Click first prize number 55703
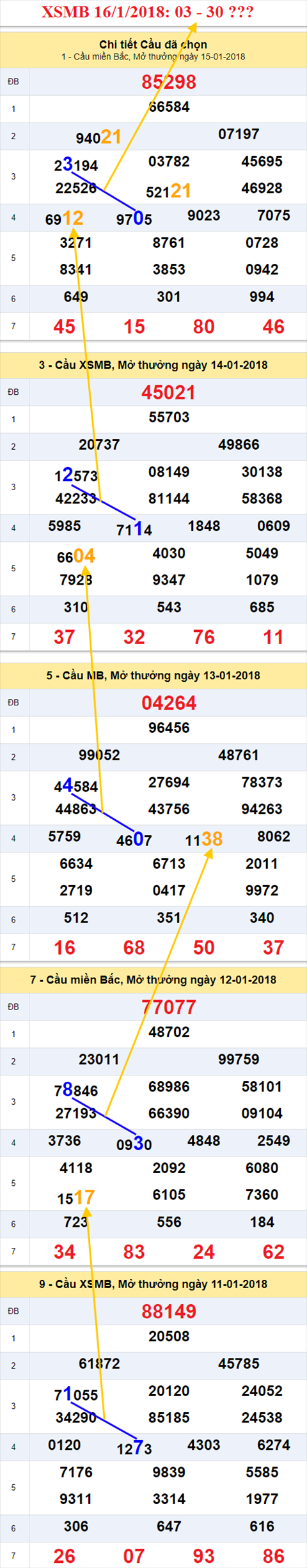Image resolution: width=307 pixels, height=1568 pixels. point(169,417)
